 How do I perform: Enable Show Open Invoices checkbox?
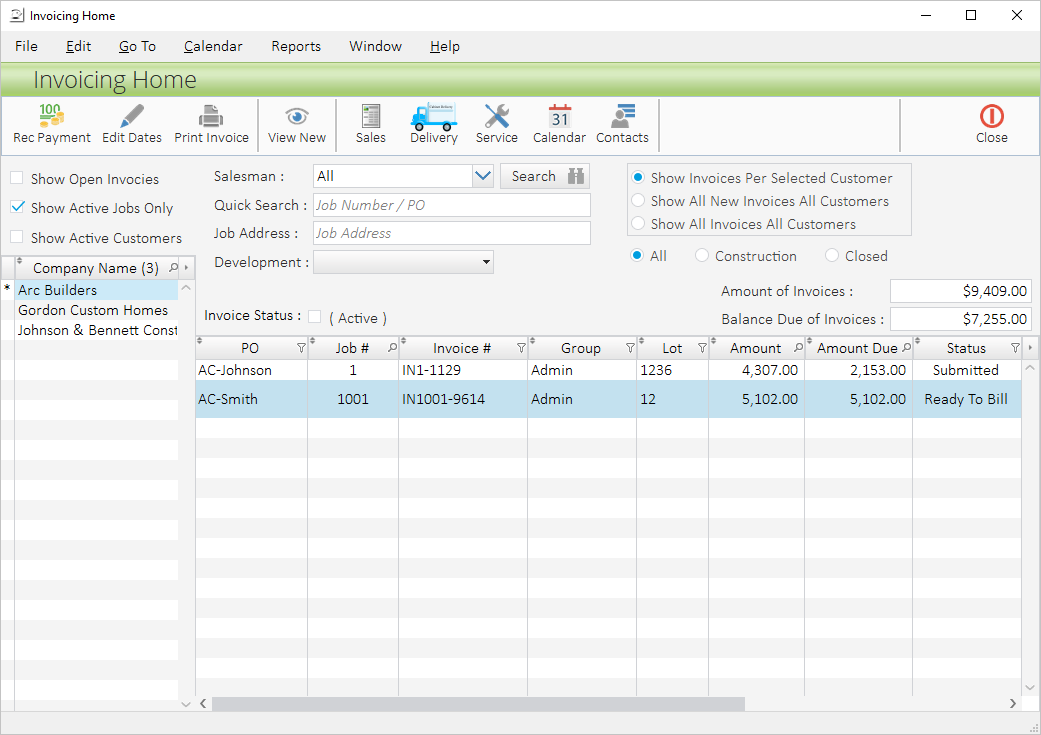17,179
